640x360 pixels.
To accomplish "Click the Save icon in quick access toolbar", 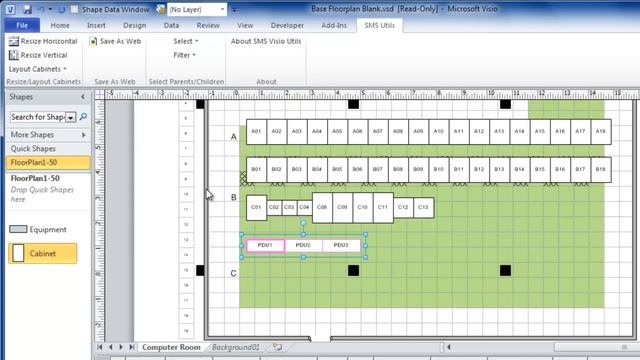I will (27, 9).
